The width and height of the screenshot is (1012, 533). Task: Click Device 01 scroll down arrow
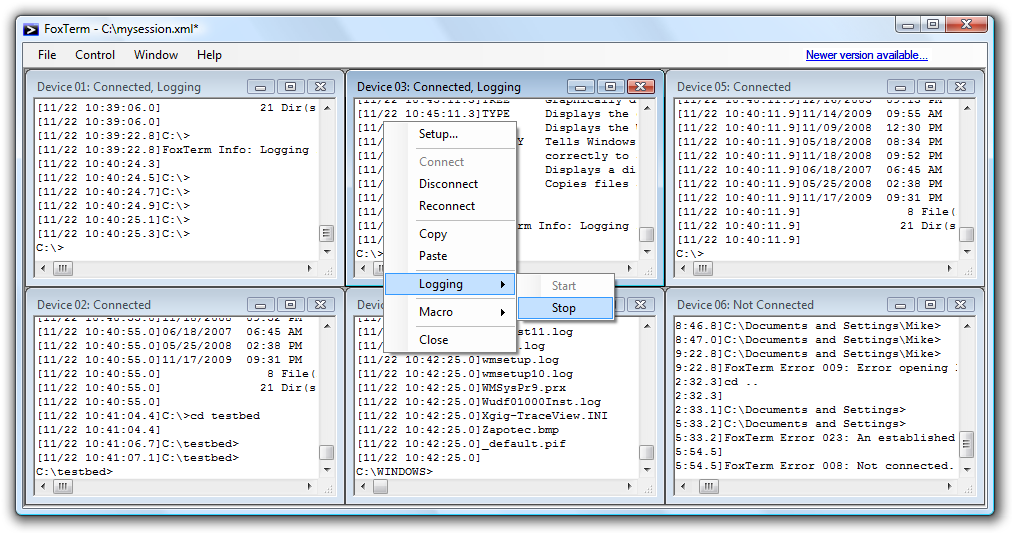tap(327, 252)
